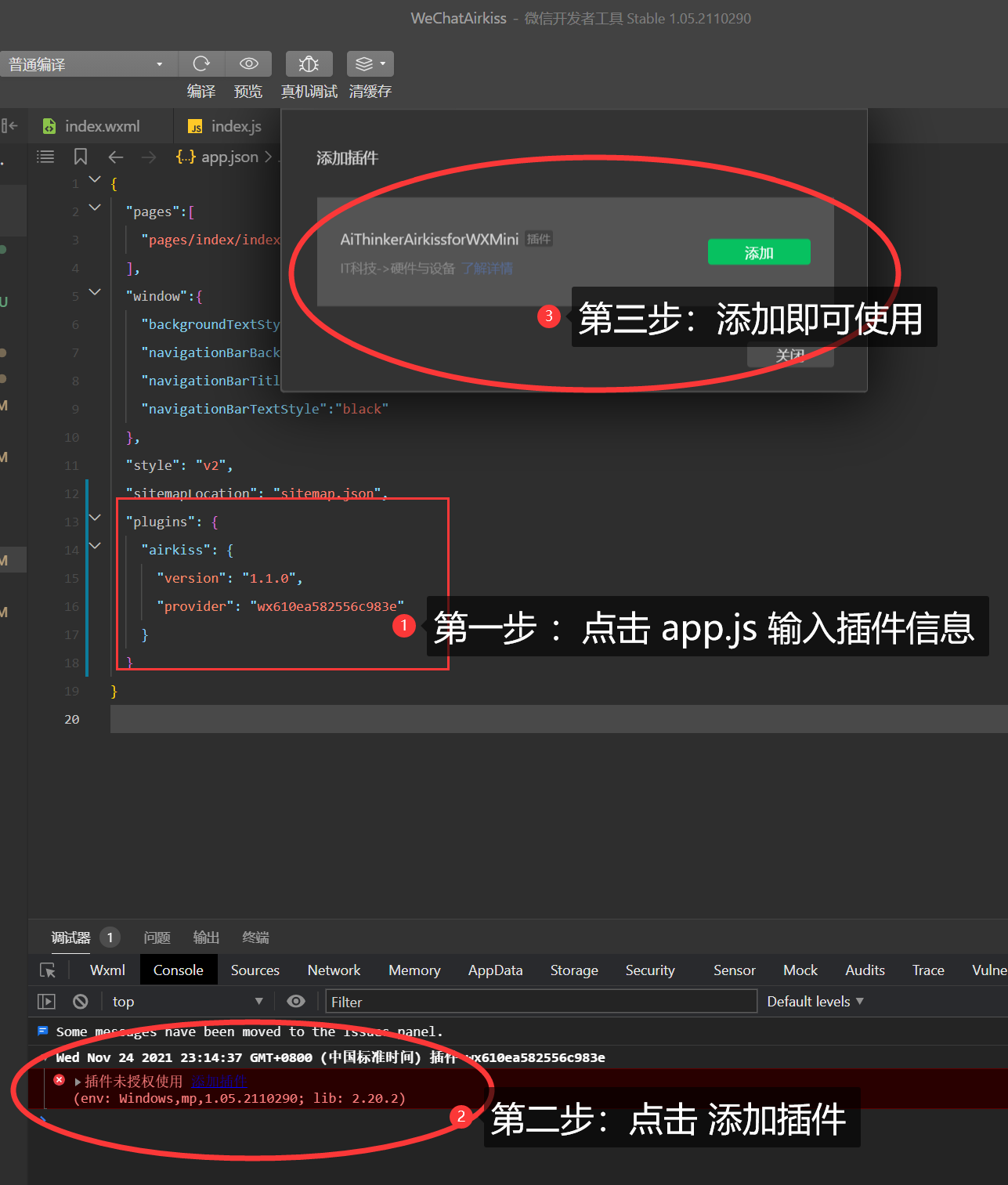This screenshot has height=1185, width=1008.
Task: Open 预览 preview with the eye icon
Action: coord(248,63)
